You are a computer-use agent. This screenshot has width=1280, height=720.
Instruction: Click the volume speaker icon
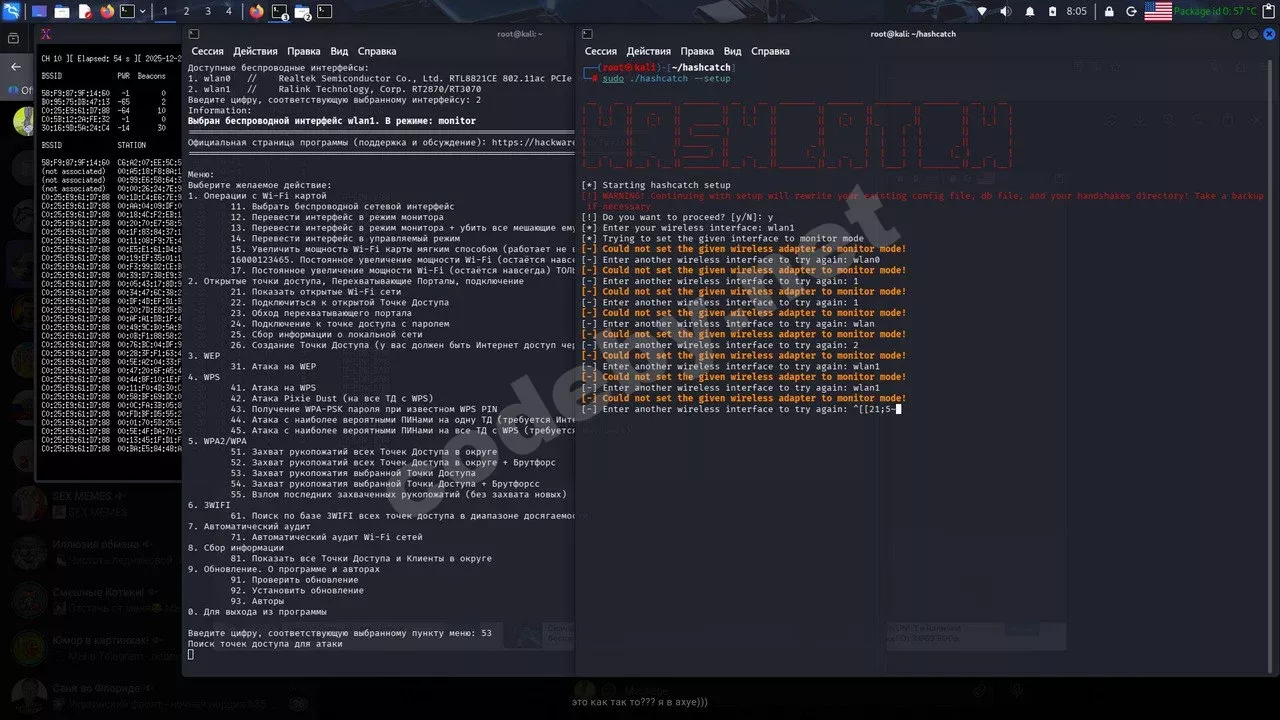1005,12
